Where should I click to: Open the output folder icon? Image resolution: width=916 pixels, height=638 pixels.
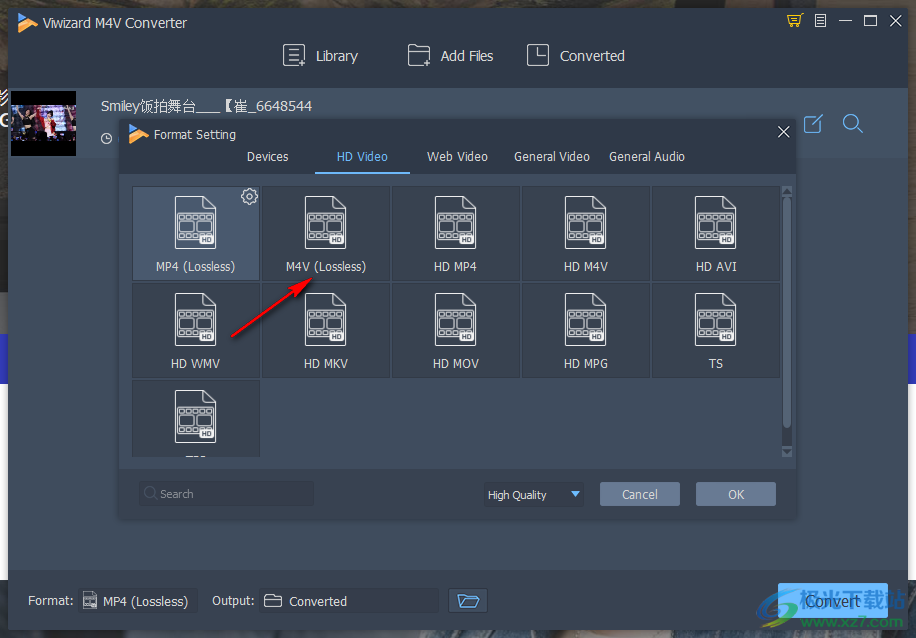coord(467,601)
